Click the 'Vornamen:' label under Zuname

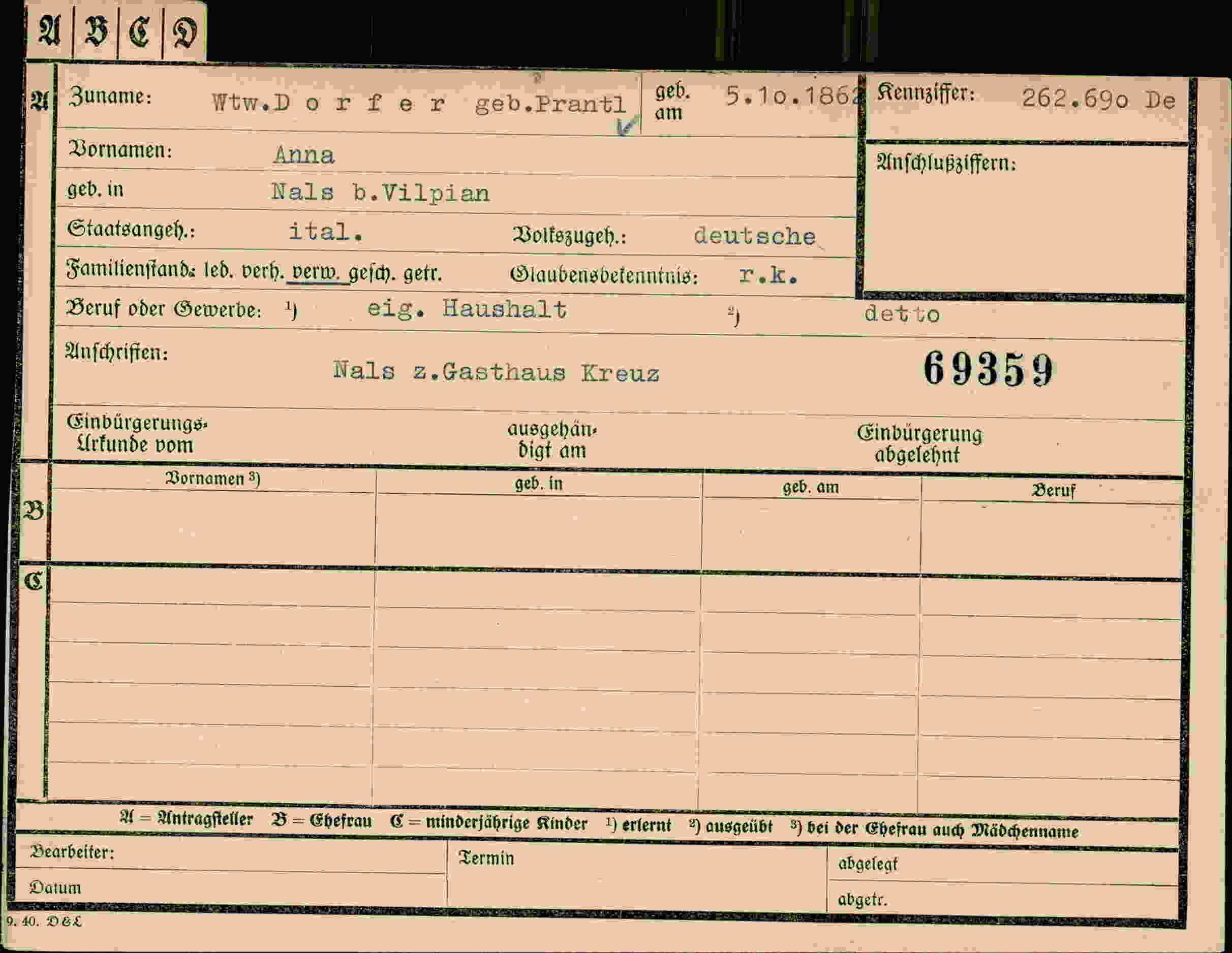click(119, 150)
